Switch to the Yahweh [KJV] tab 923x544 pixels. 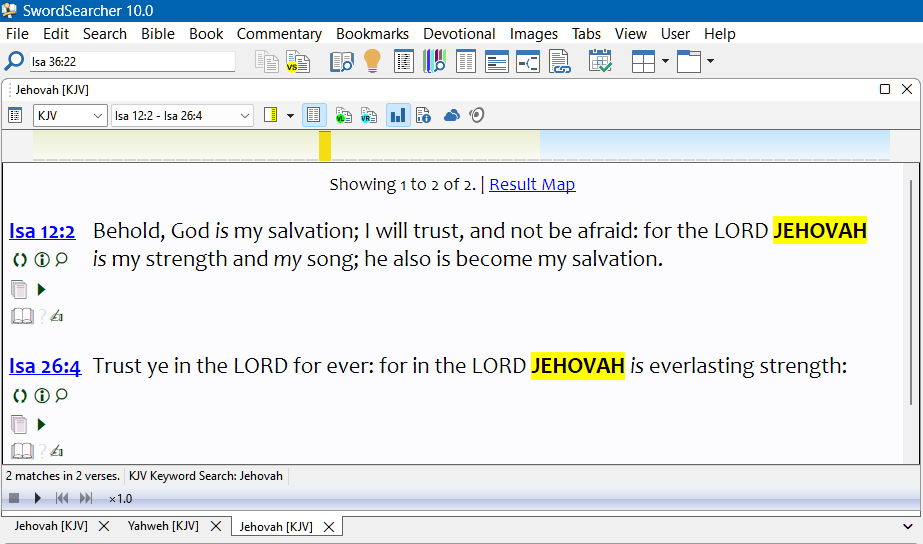(x=163, y=526)
